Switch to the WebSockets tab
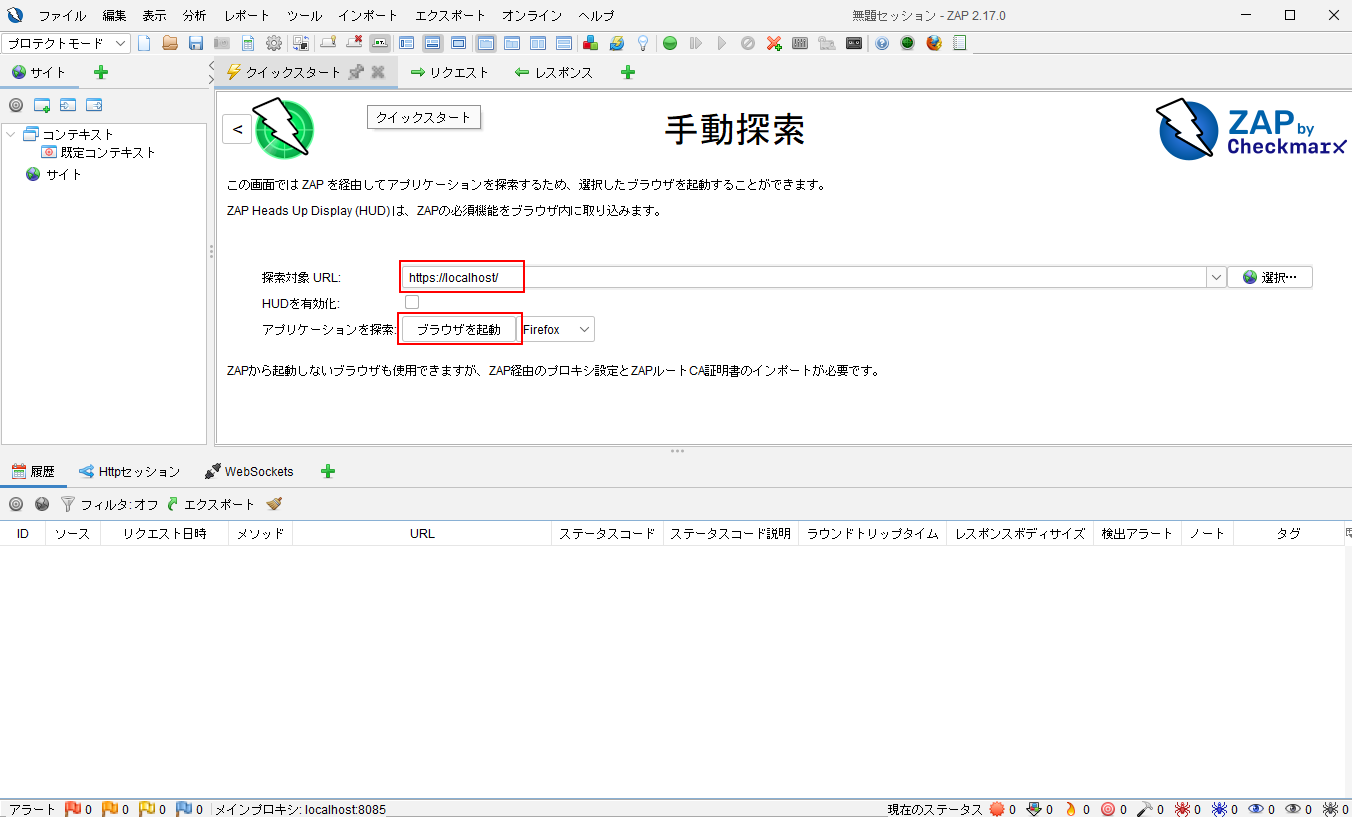Screen dimensions: 1352x818 pos(249,471)
